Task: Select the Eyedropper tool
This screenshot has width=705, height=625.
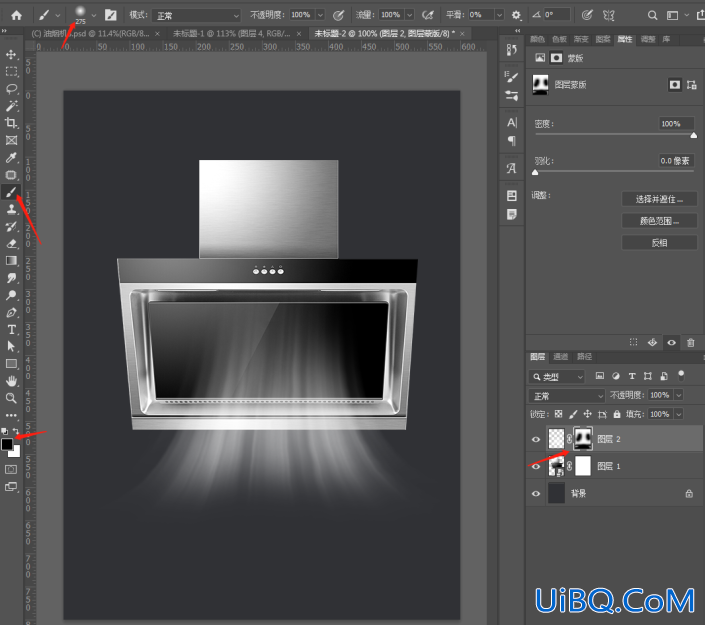Action: coord(11,157)
